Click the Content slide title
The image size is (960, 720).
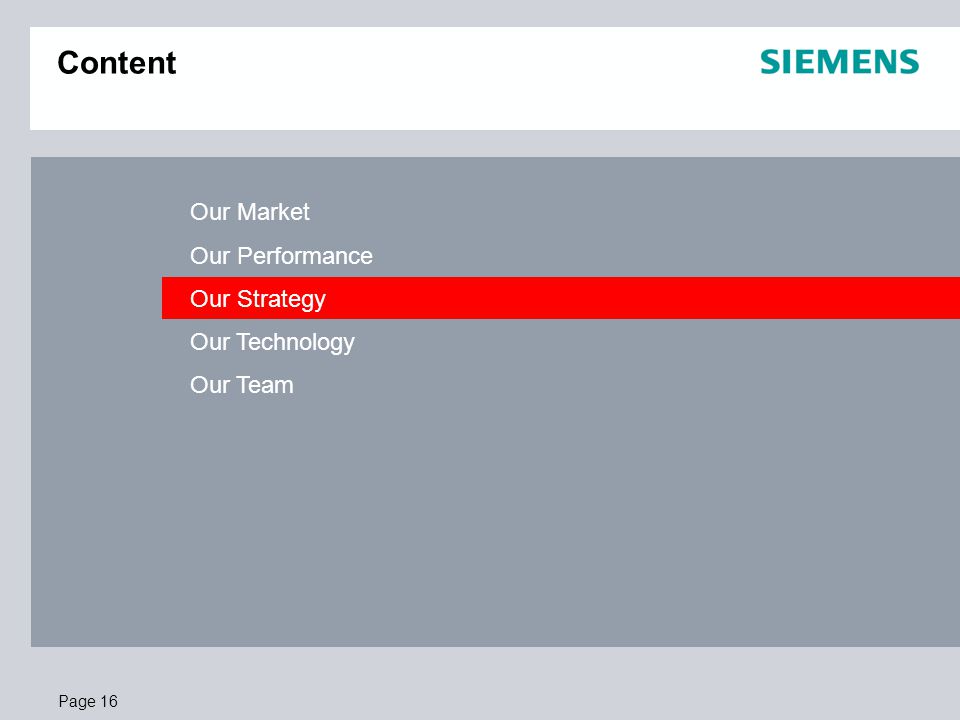[116, 63]
